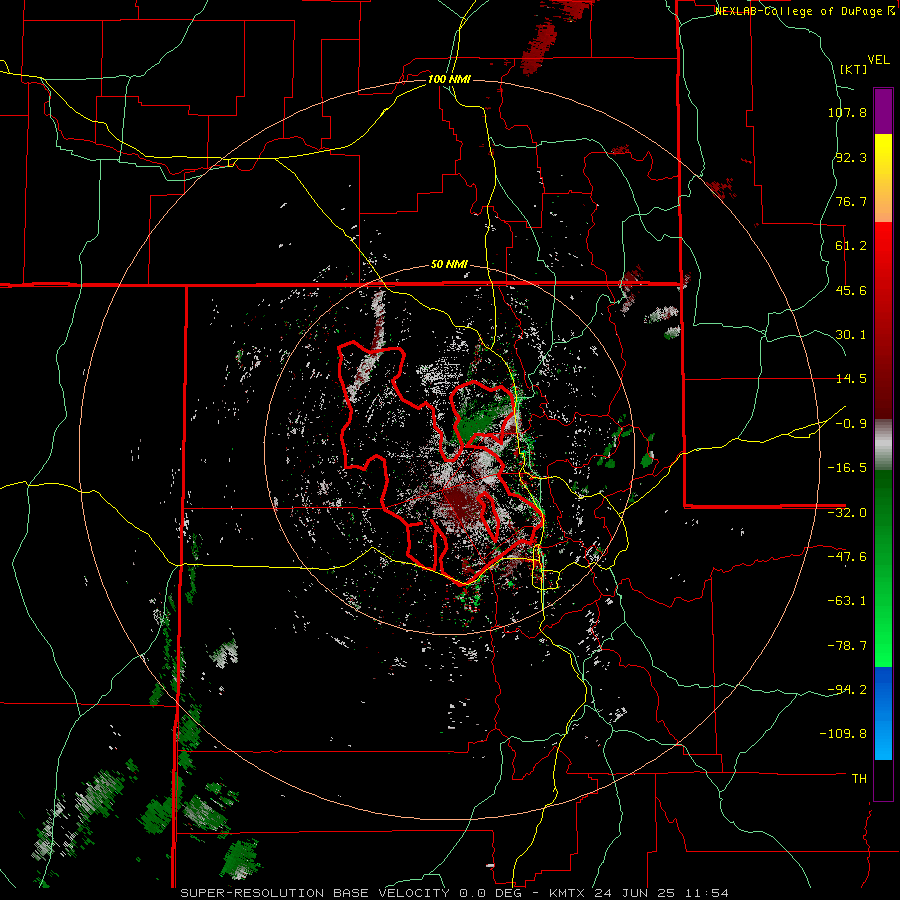This screenshot has height=900, width=900.
Task: Select the -0.9 scale value
Action: (x=851, y=424)
